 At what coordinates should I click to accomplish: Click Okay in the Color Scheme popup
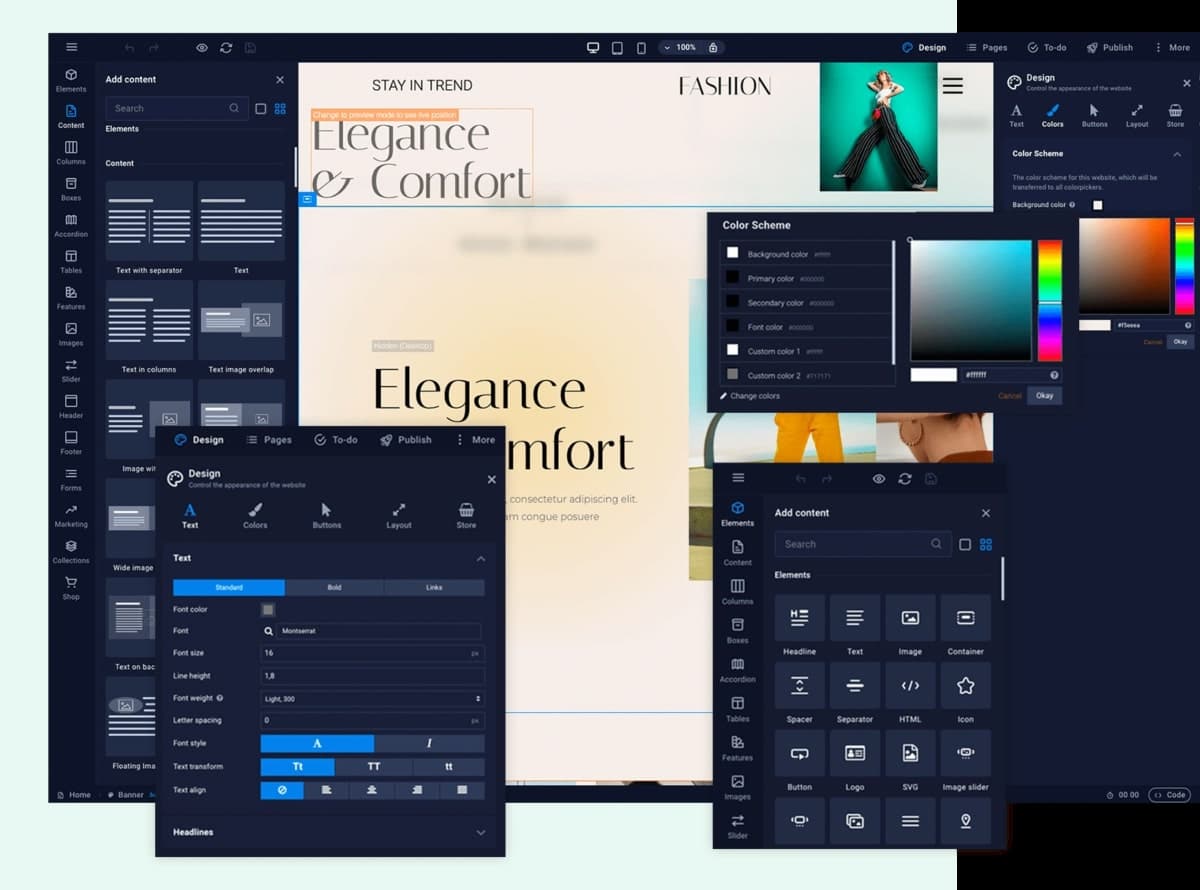click(1044, 396)
